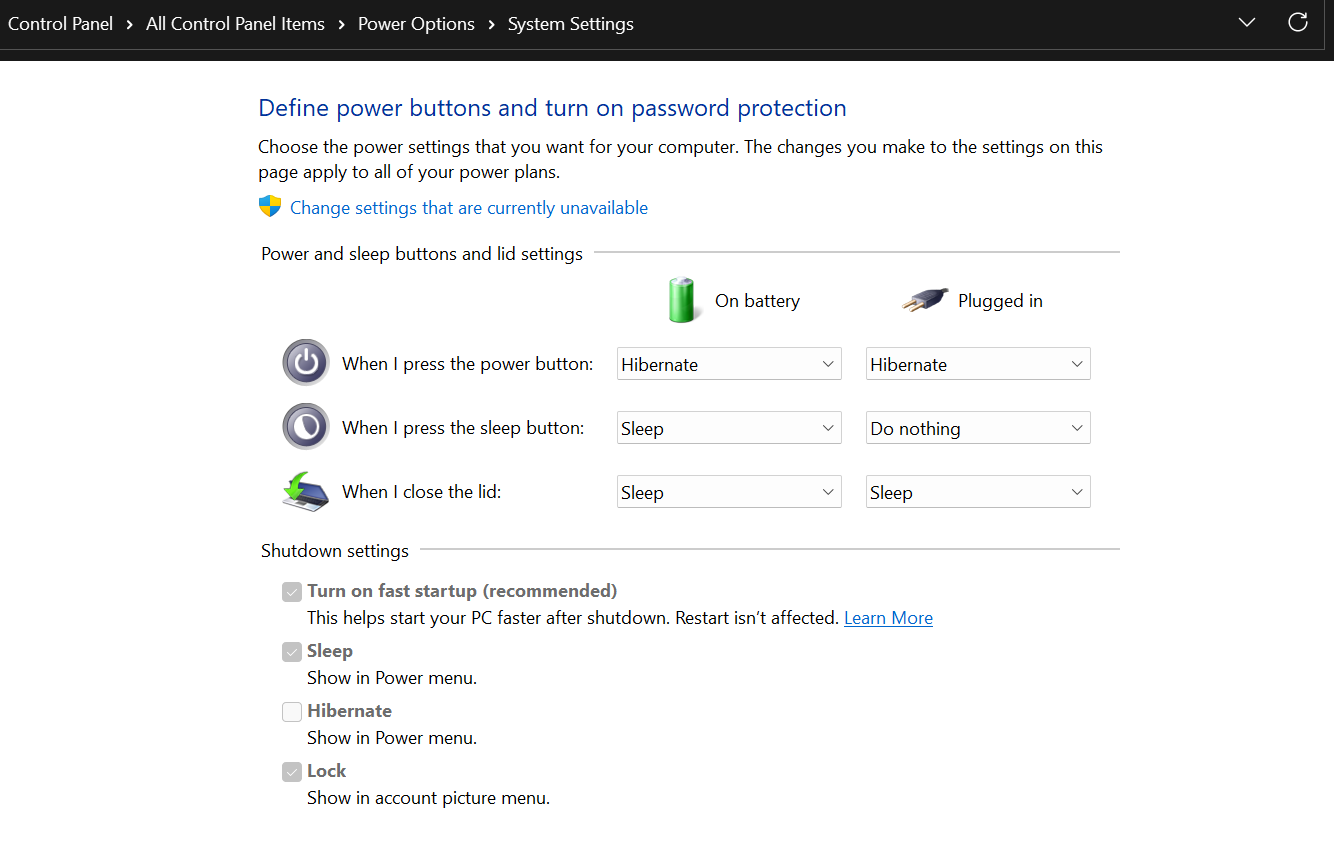The width and height of the screenshot is (1334, 868).
Task: Navigate to All Control Panel Items breadcrumb
Action: coord(235,24)
